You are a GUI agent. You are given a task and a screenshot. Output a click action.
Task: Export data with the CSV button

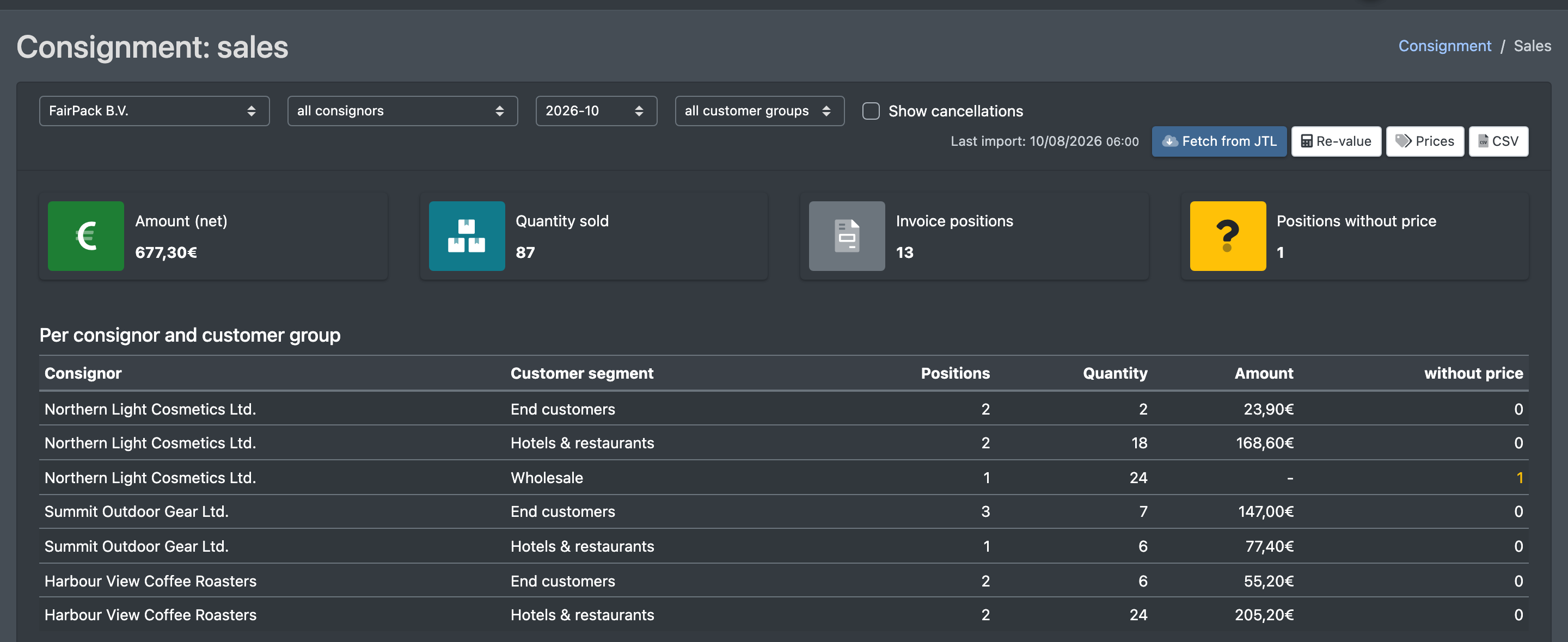[x=1498, y=141]
